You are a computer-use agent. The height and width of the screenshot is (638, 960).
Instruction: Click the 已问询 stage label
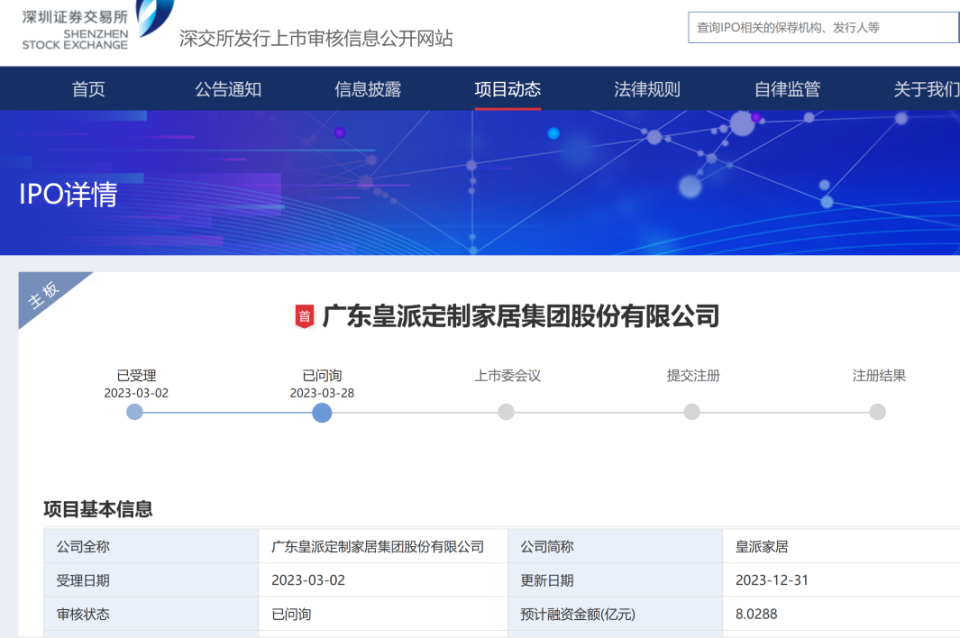322,375
